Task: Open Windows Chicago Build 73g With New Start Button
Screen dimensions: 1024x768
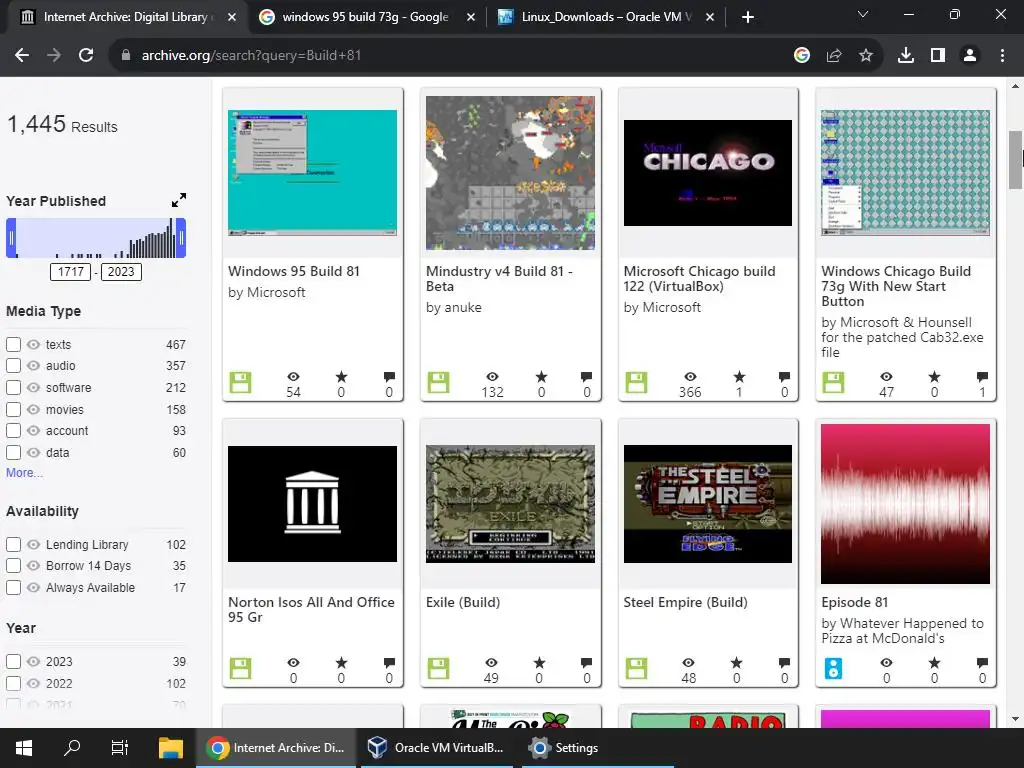Action: point(896,286)
